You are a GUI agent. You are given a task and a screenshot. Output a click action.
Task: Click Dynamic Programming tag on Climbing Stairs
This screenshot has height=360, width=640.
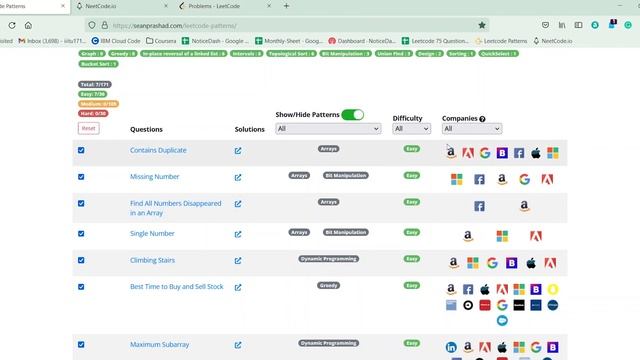tap(329, 259)
